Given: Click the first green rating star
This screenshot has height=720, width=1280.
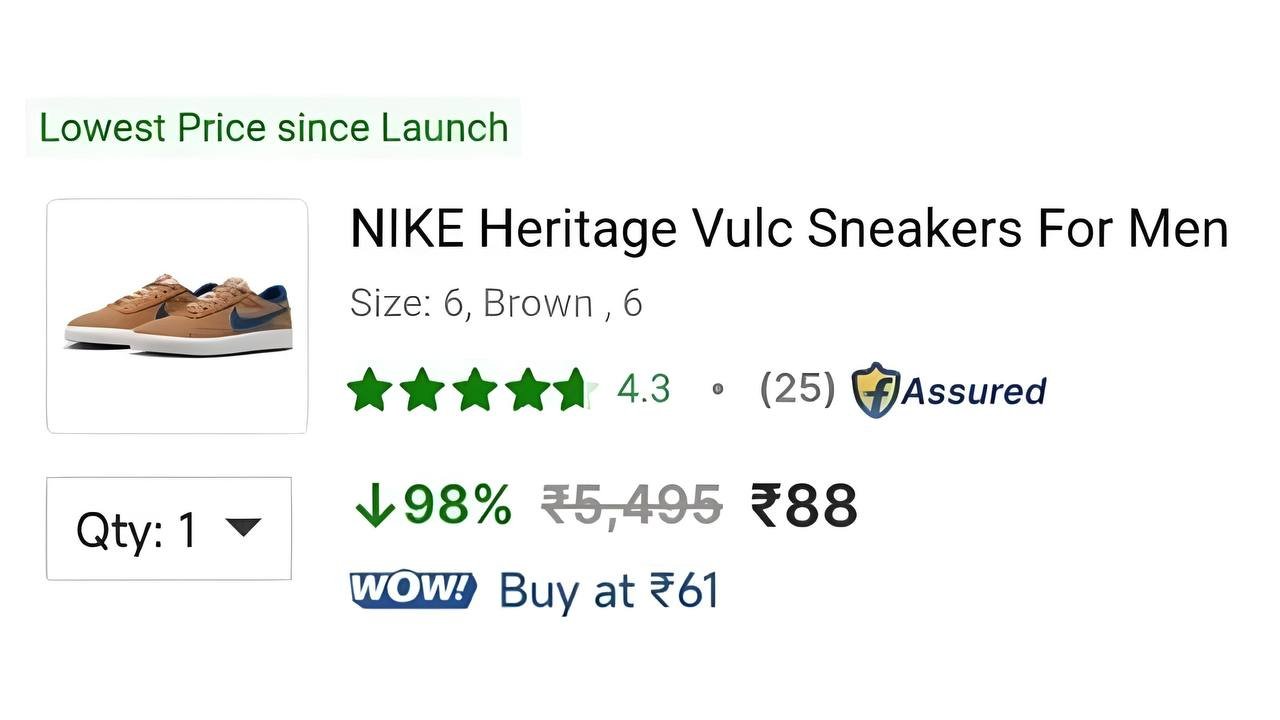Looking at the screenshot, I should pyautogui.click(x=370, y=389).
